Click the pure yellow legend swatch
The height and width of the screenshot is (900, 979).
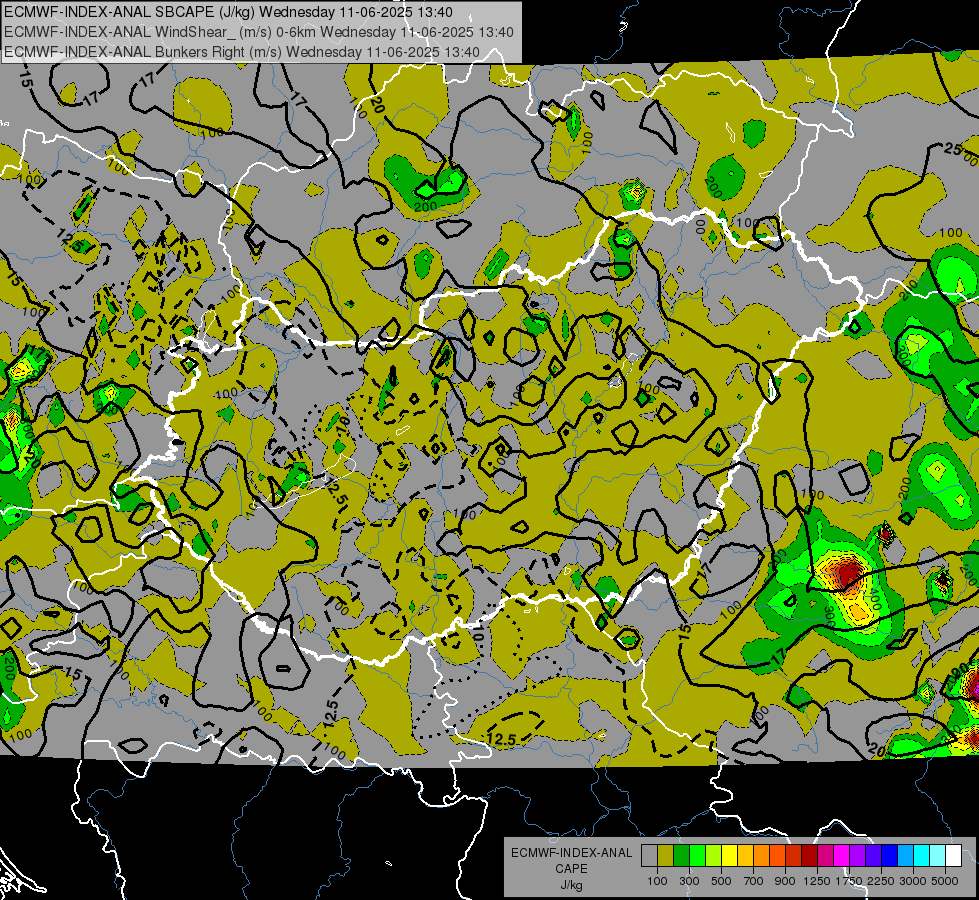coord(729,855)
